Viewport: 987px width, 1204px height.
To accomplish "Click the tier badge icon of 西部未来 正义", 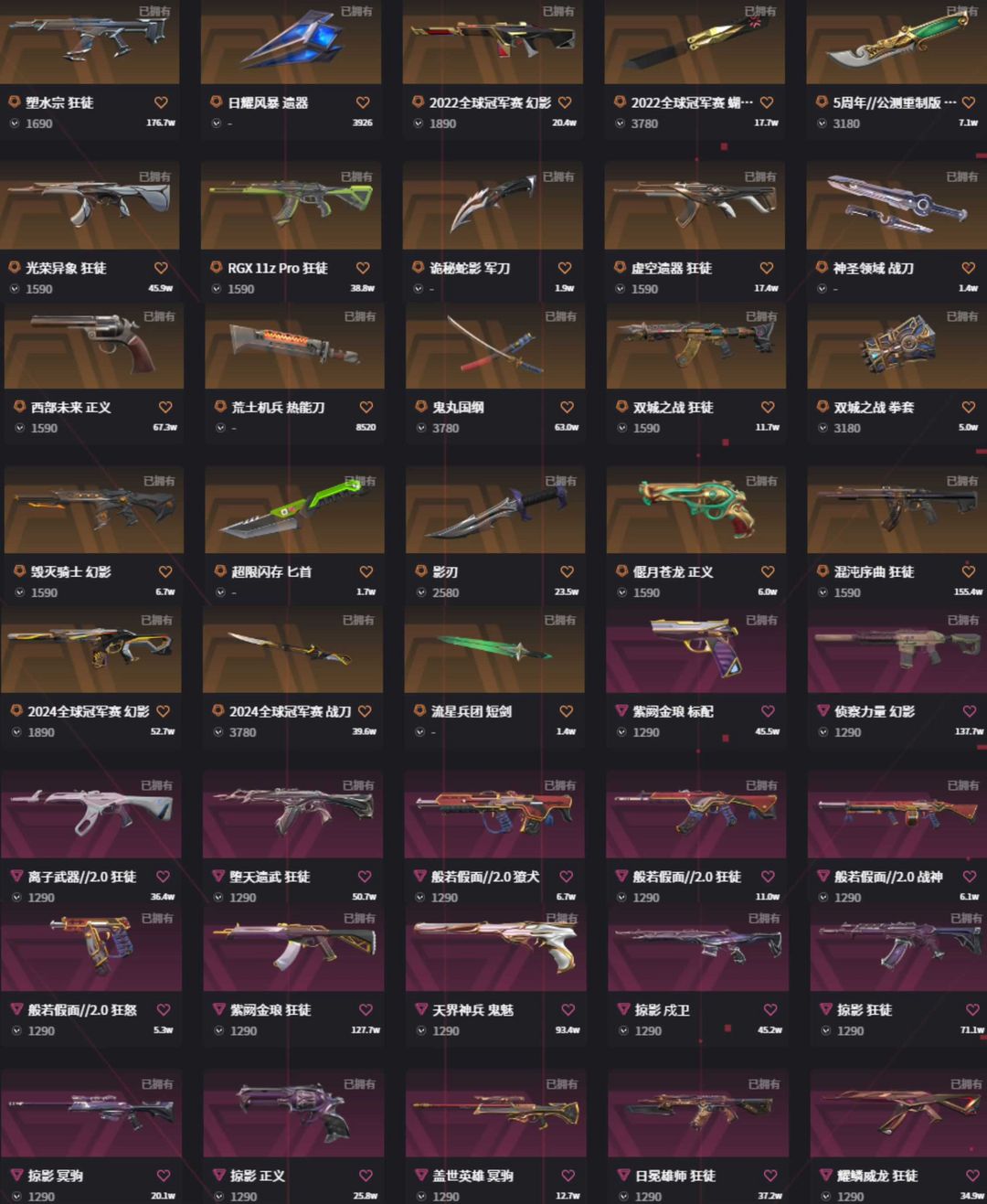I will point(19,407).
